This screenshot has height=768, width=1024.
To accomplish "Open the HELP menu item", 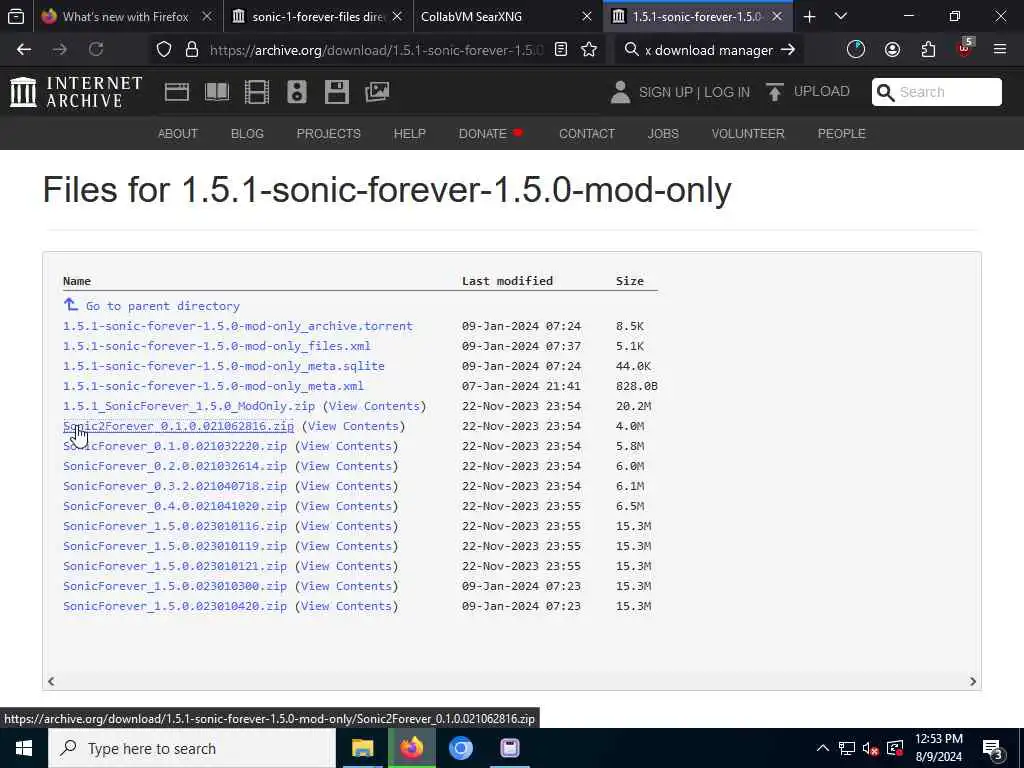I will tap(409, 134).
